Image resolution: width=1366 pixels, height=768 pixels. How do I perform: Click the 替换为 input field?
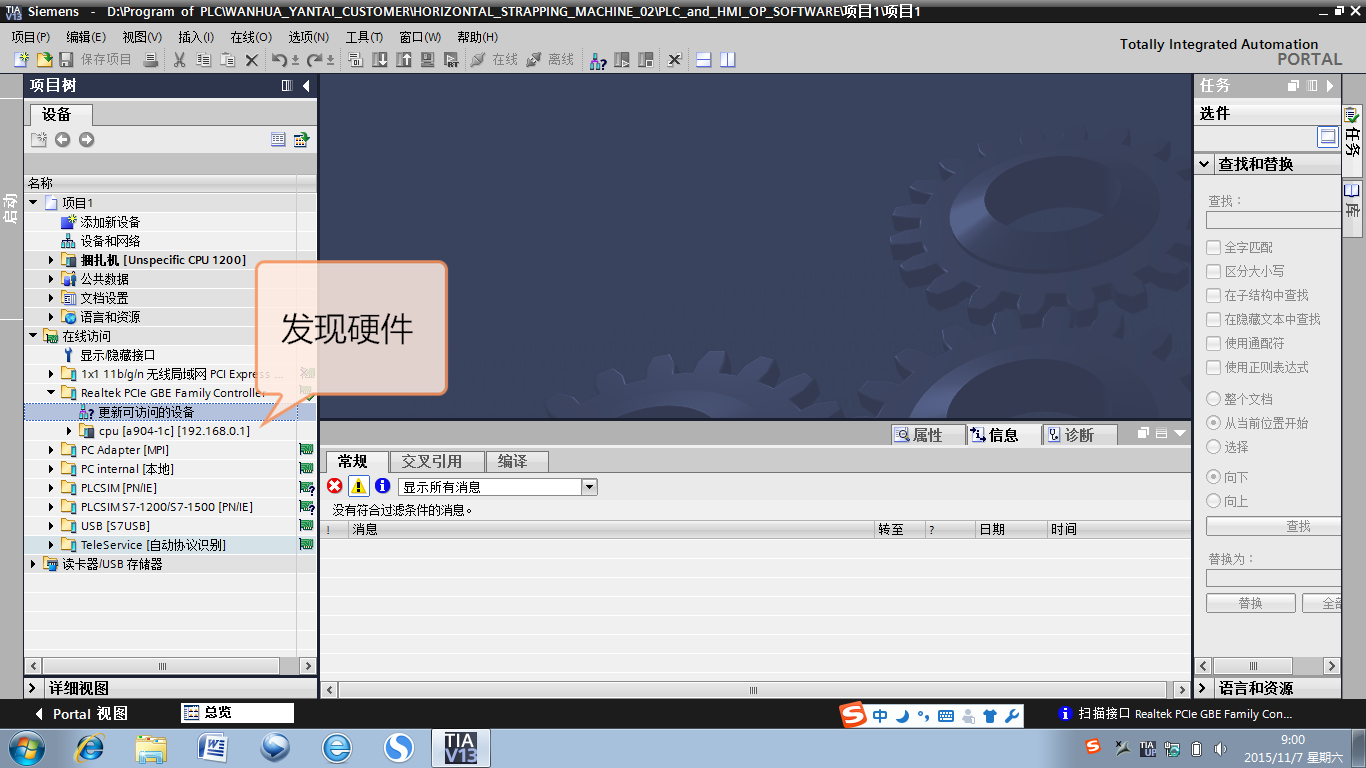tap(1273, 578)
